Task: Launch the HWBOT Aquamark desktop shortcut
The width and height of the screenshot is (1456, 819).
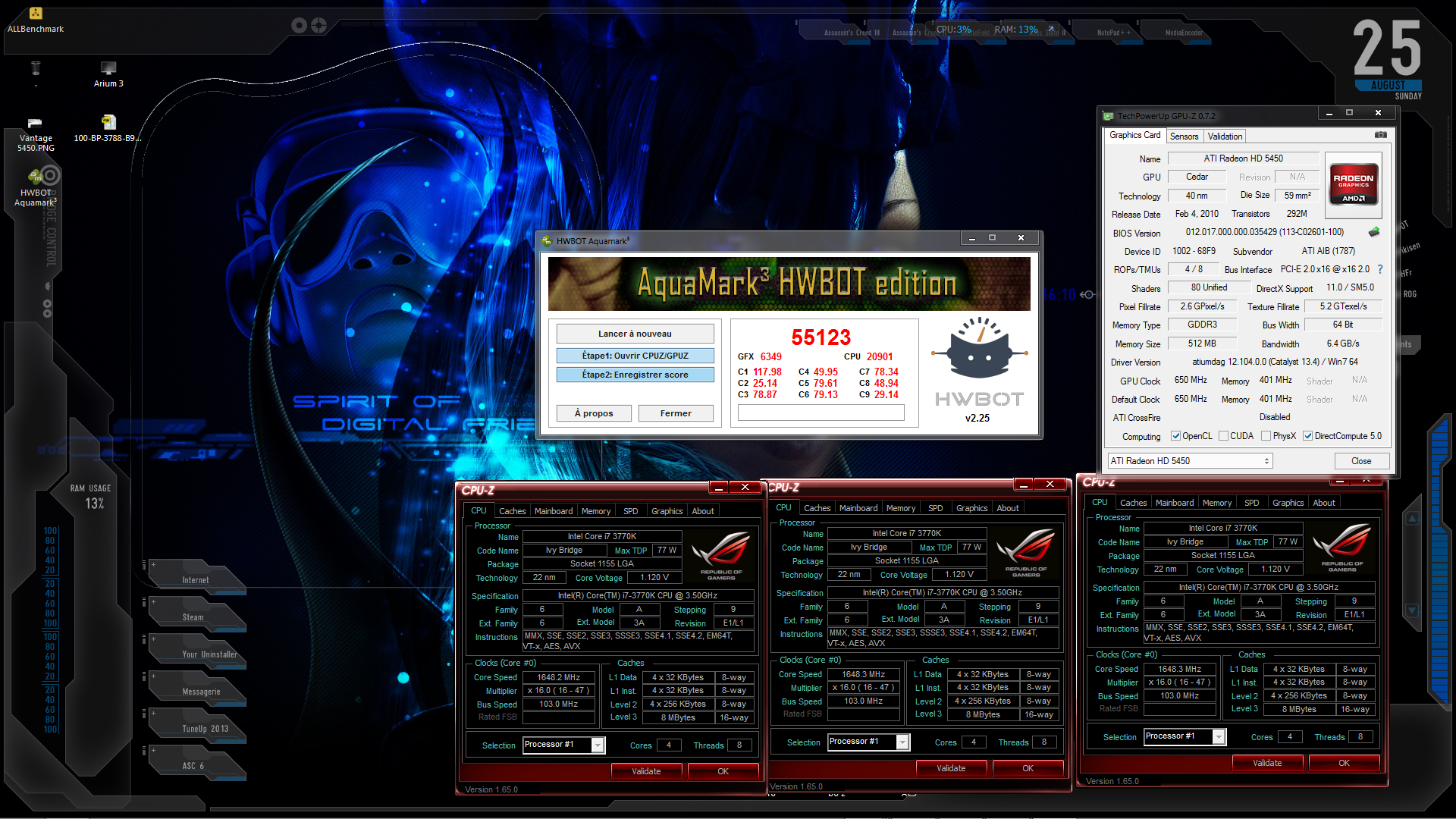Action: pos(36,188)
